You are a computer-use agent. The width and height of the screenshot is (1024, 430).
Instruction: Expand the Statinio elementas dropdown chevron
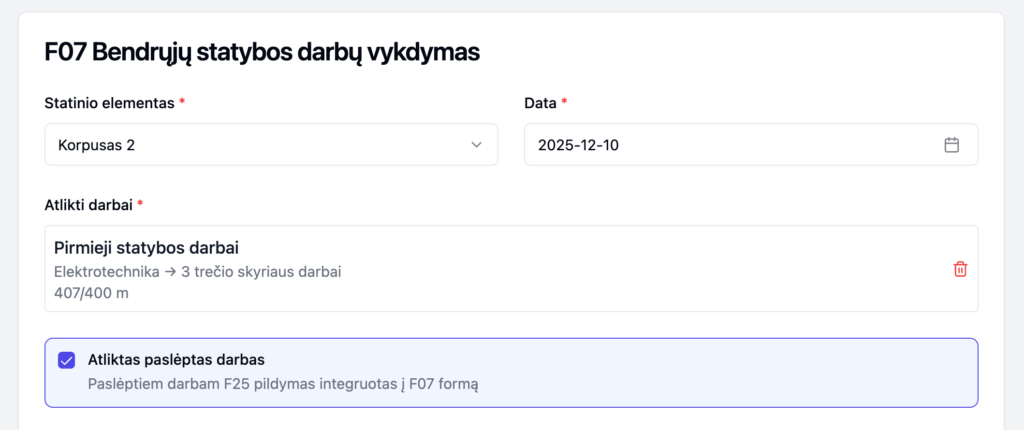(477, 145)
